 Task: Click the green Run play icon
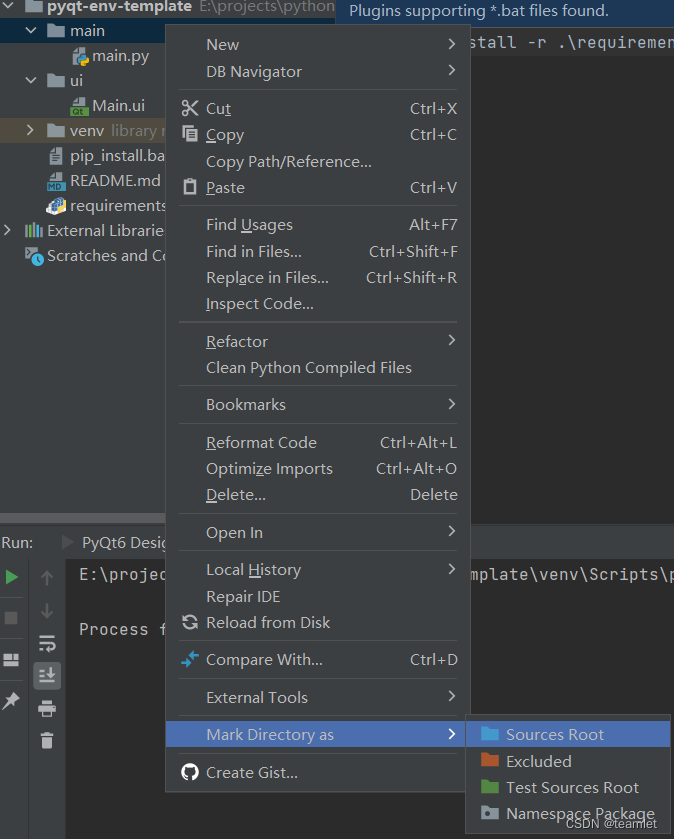[x=11, y=577]
